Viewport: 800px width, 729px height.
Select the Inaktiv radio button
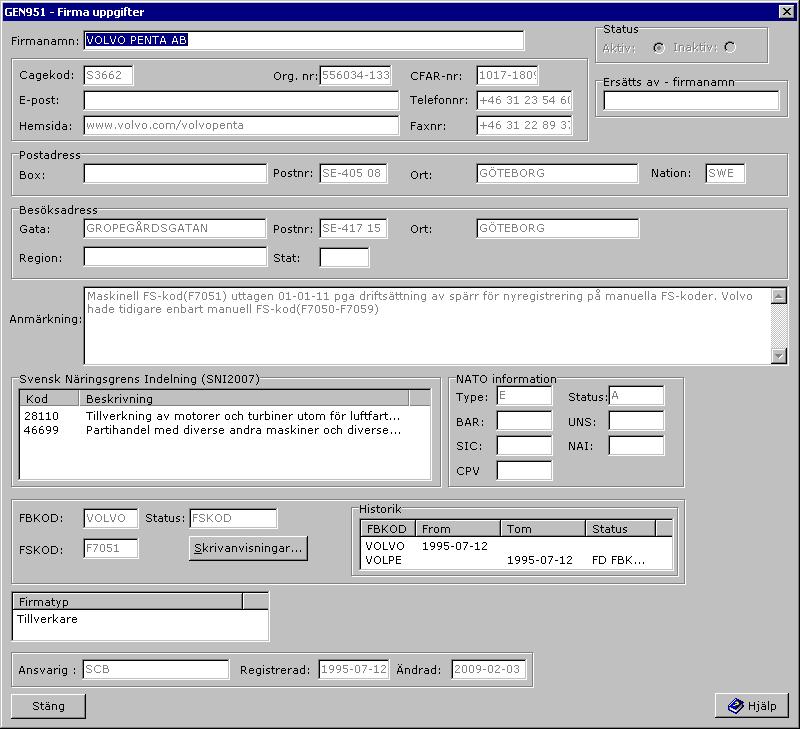(x=730, y=47)
